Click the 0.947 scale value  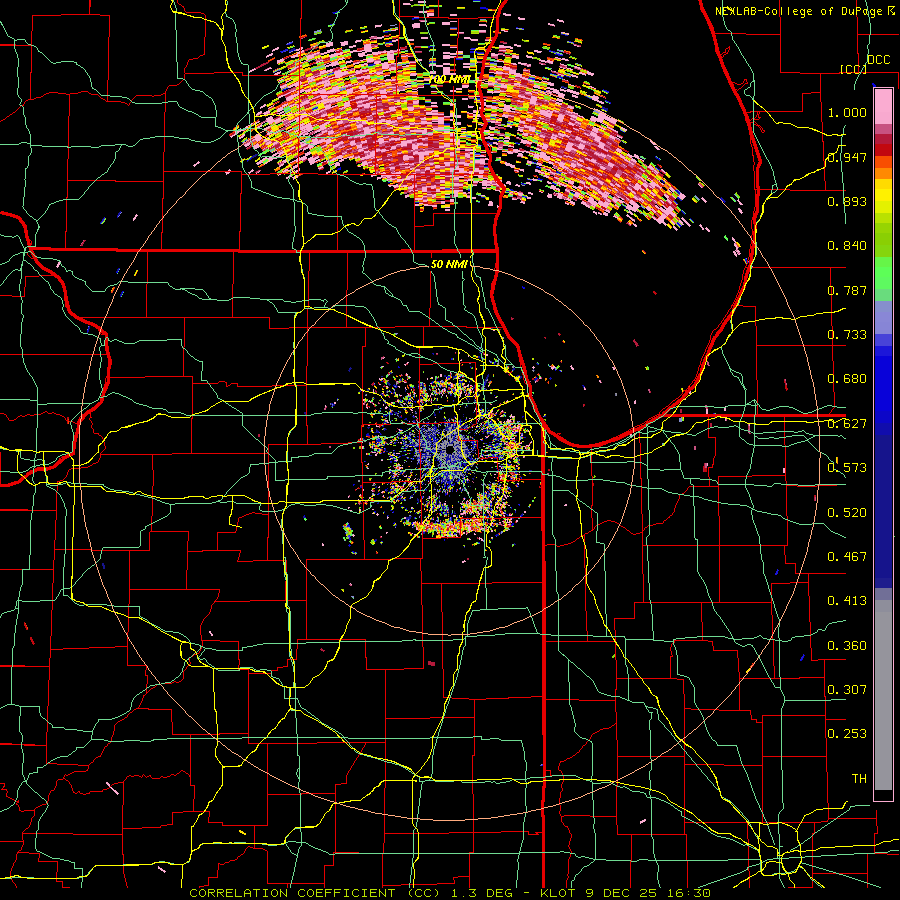847,157
